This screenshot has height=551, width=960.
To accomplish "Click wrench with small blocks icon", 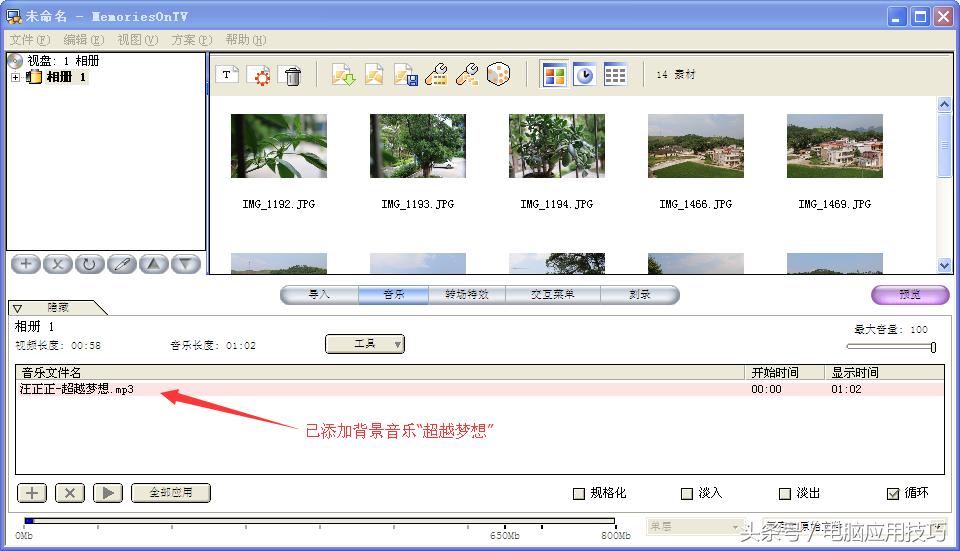I will tap(467, 75).
